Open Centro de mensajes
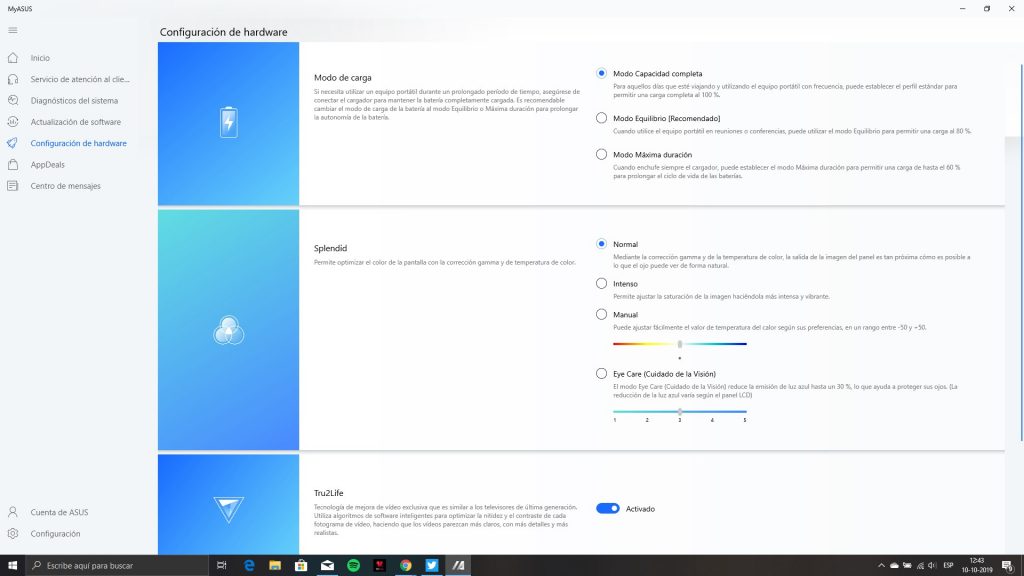This screenshot has height=576, width=1024. click(65, 186)
